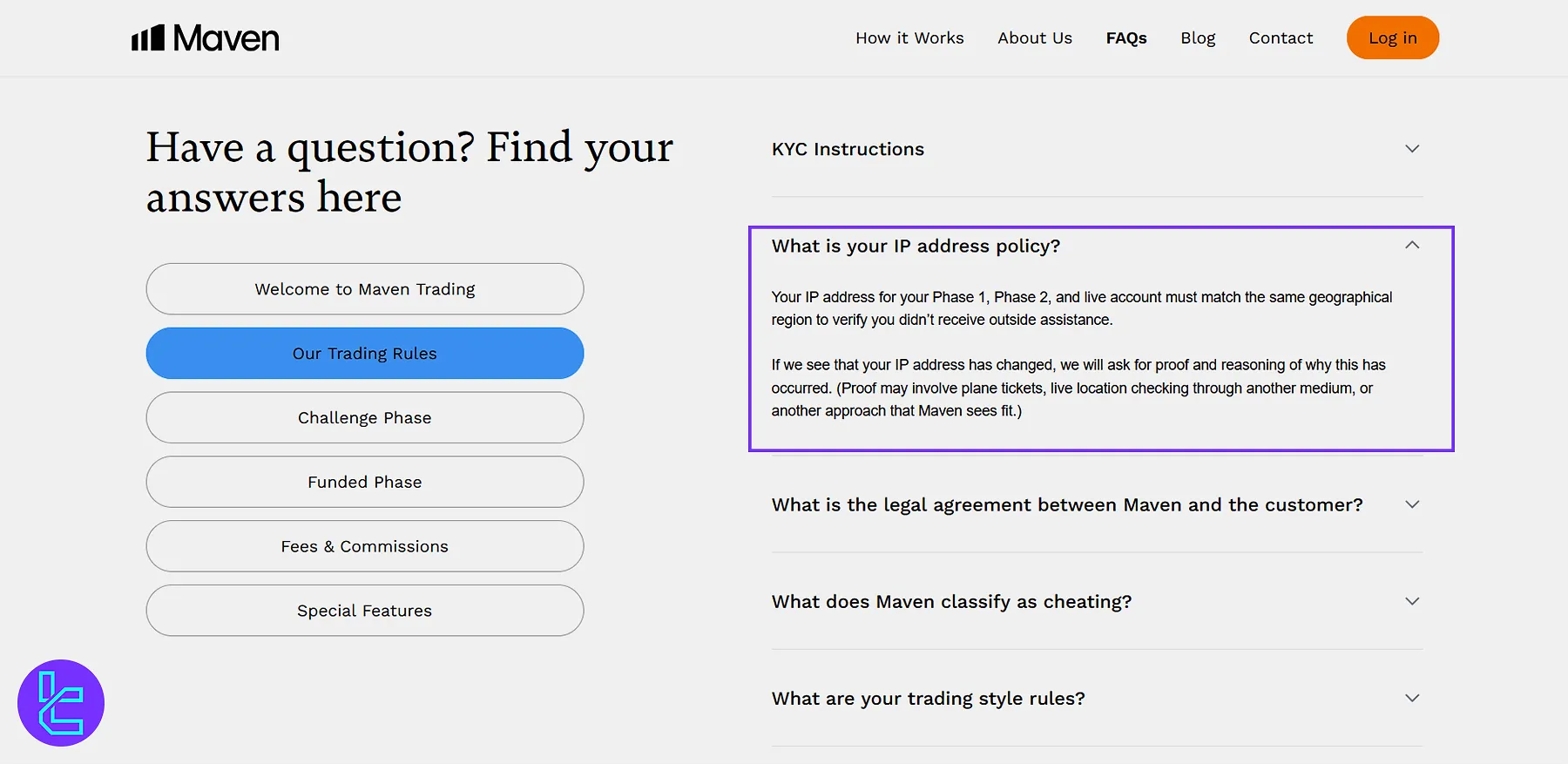The height and width of the screenshot is (764, 1568).
Task: Click the legal agreement between Maven question text
Action: (1067, 504)
